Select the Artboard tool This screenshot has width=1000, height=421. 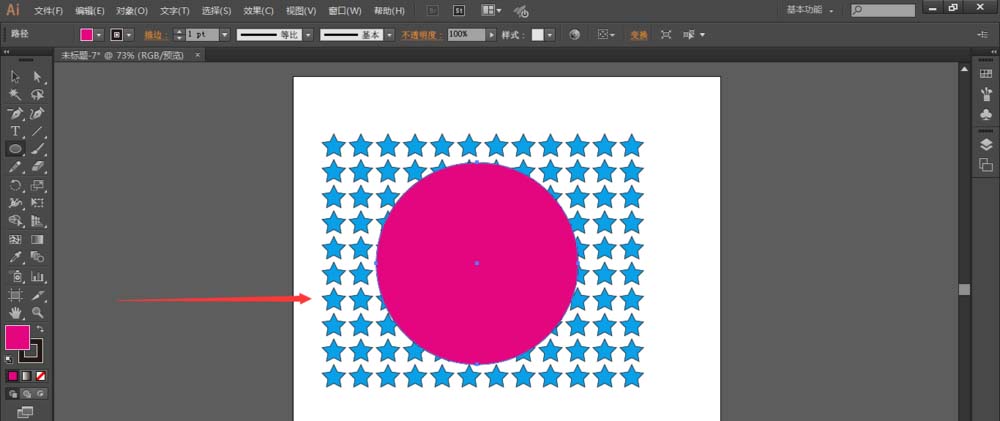pos(16,295)
